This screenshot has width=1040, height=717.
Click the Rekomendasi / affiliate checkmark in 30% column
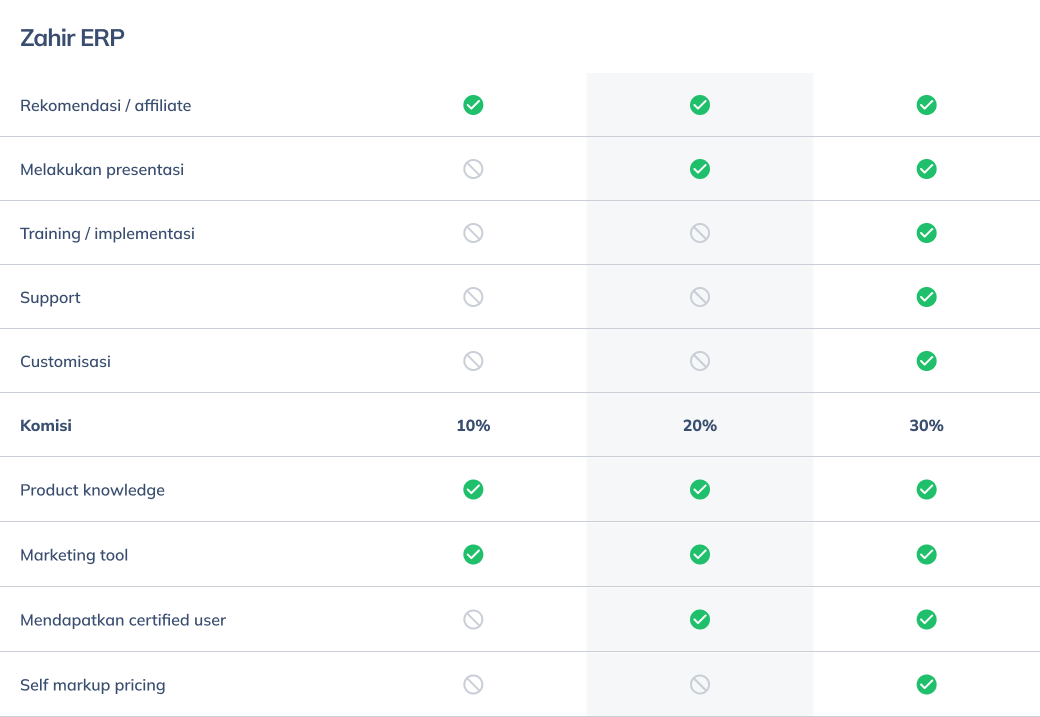point(927,105)
